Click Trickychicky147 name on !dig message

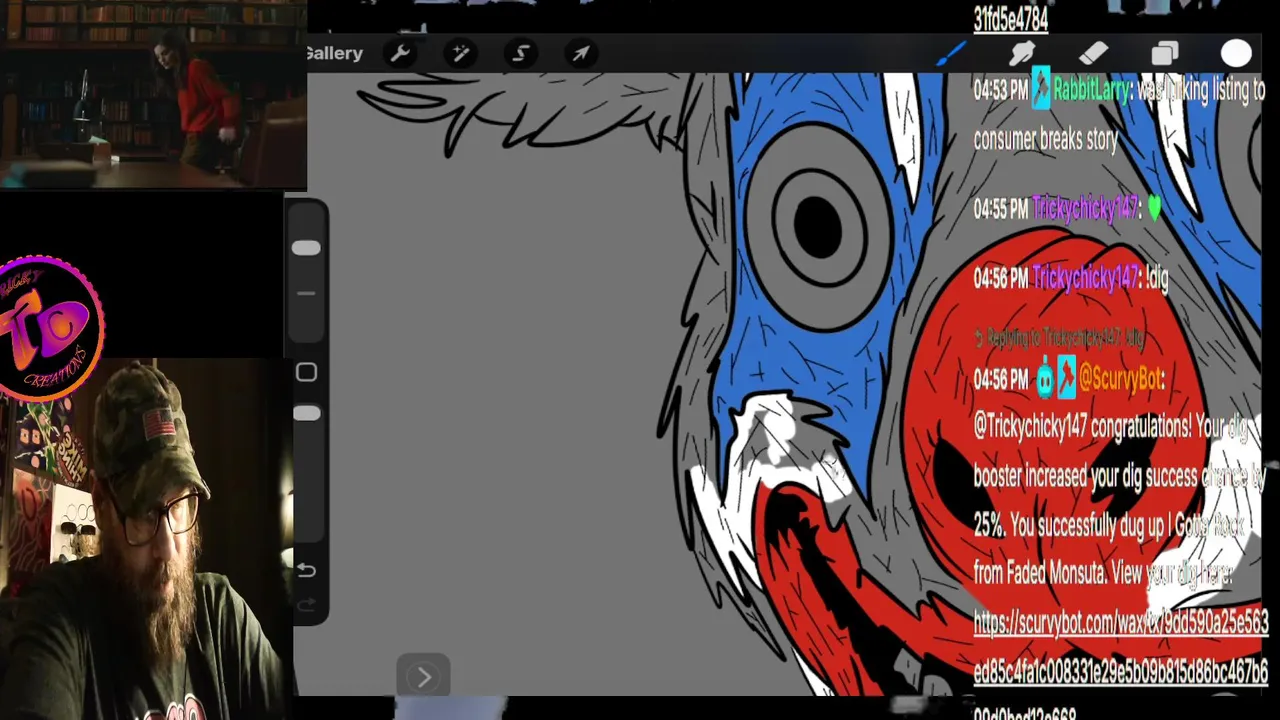coord(1085,278)
